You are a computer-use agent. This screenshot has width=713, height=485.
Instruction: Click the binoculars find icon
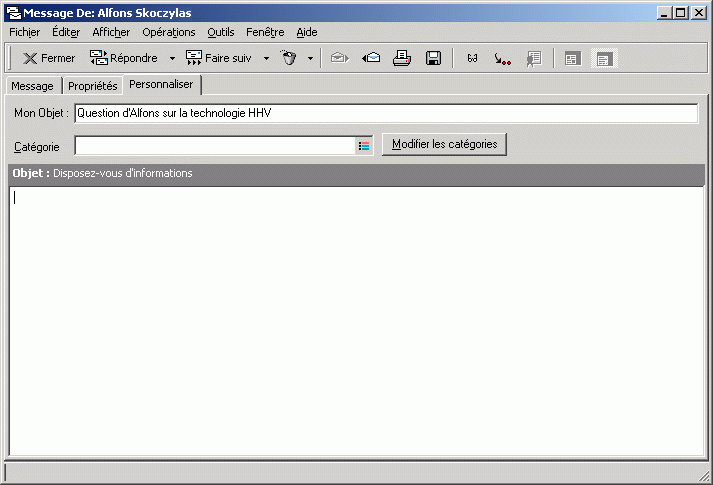click(472, 58)
